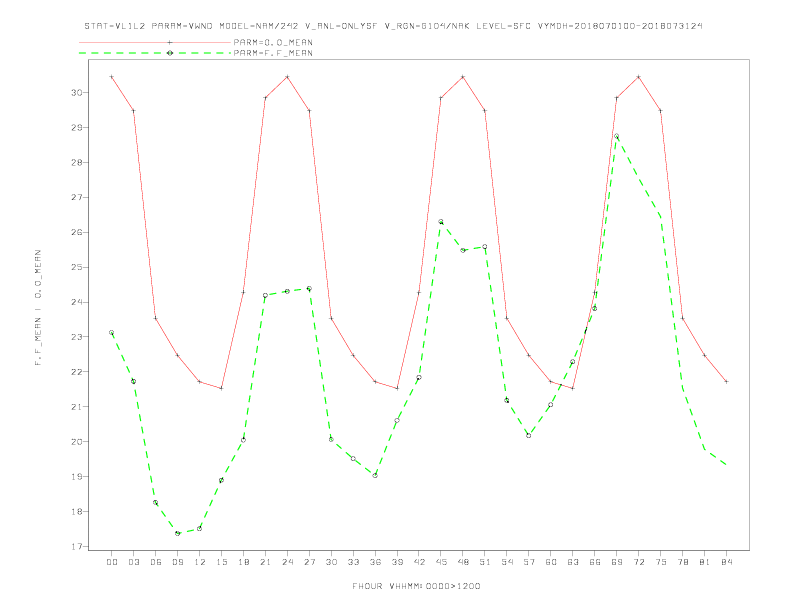Click y-axis tick label 29
The height and width of the screenshot is (612, 792).
coord(77,127)
